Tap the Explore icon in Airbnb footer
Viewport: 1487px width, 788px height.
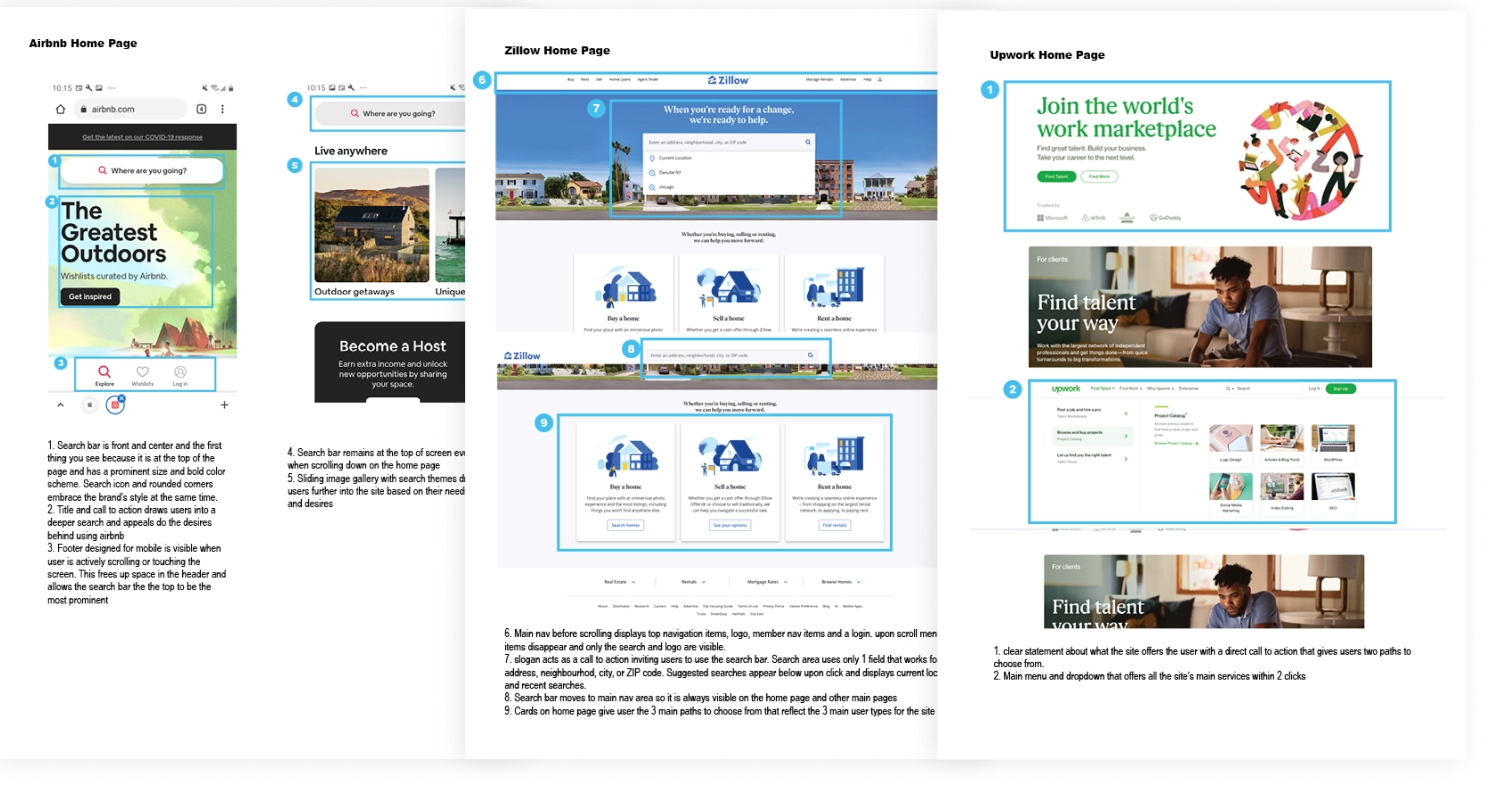click(104, 372)
